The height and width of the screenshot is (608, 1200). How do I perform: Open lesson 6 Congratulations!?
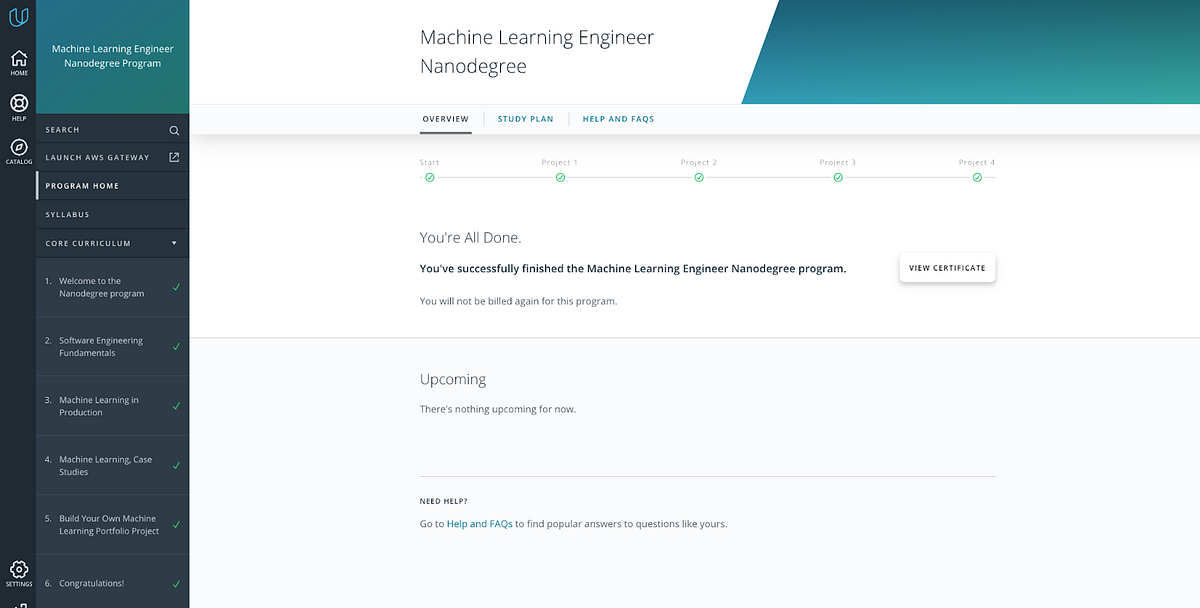pyautogui.click(x=112, y=583)
